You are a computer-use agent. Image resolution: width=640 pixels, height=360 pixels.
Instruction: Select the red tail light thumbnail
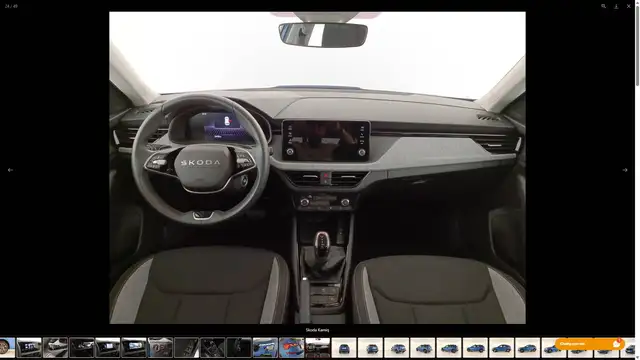[291, 347]
